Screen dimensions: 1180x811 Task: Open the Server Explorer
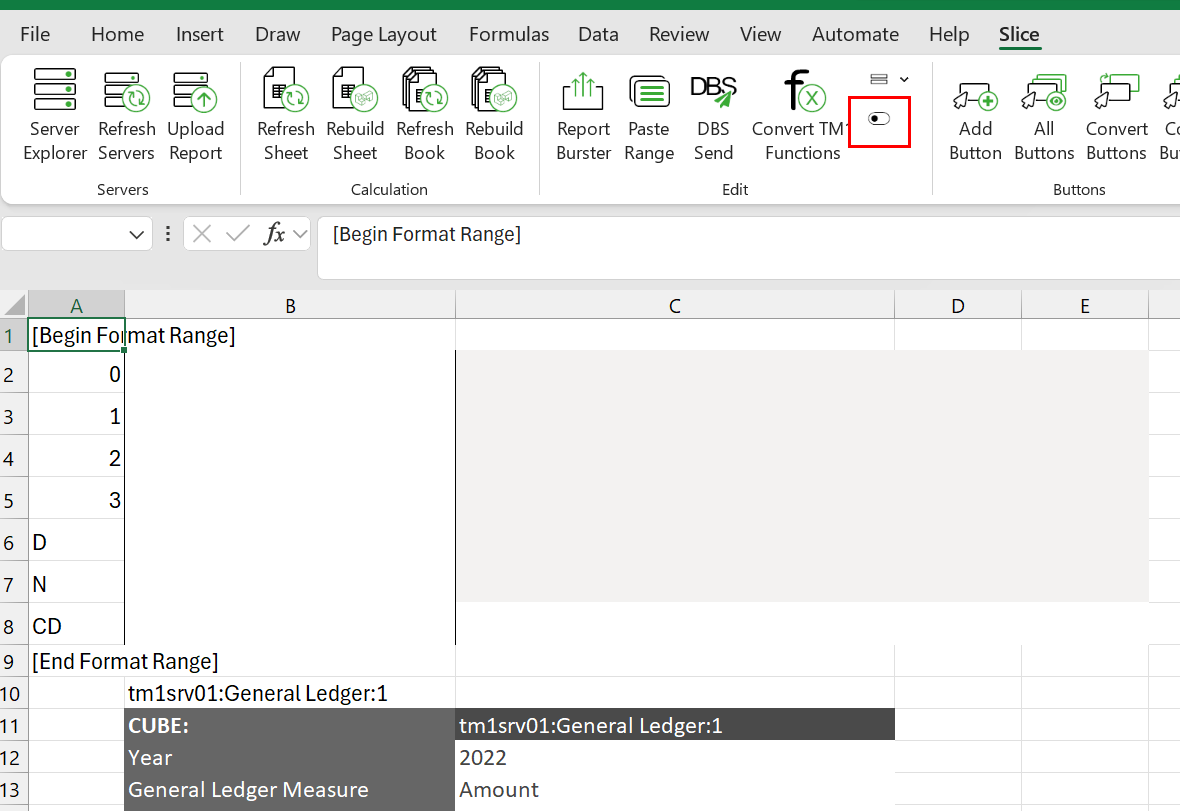(x=54, y=114)
